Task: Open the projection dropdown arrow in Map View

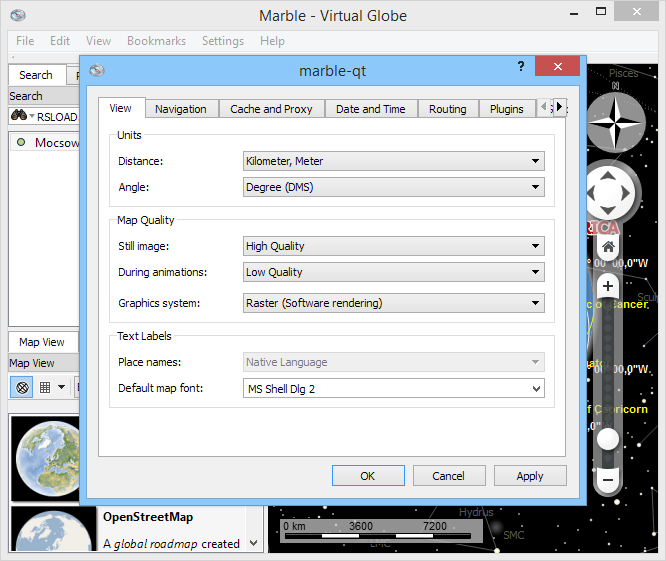Action: point(62,387)
